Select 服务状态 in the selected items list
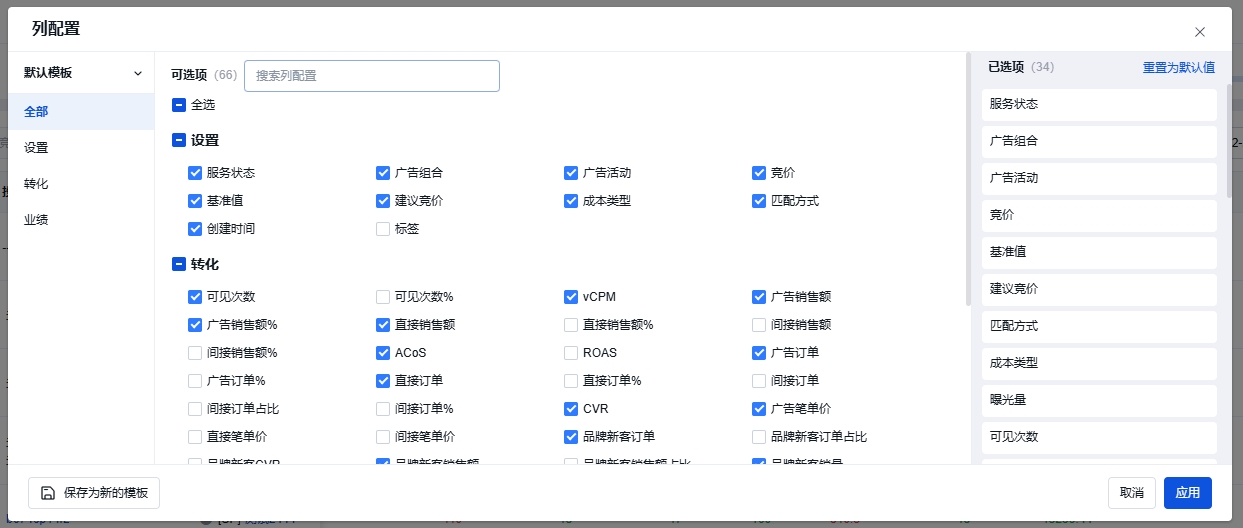This screenshot has height=528, width=1243. 1098,104
